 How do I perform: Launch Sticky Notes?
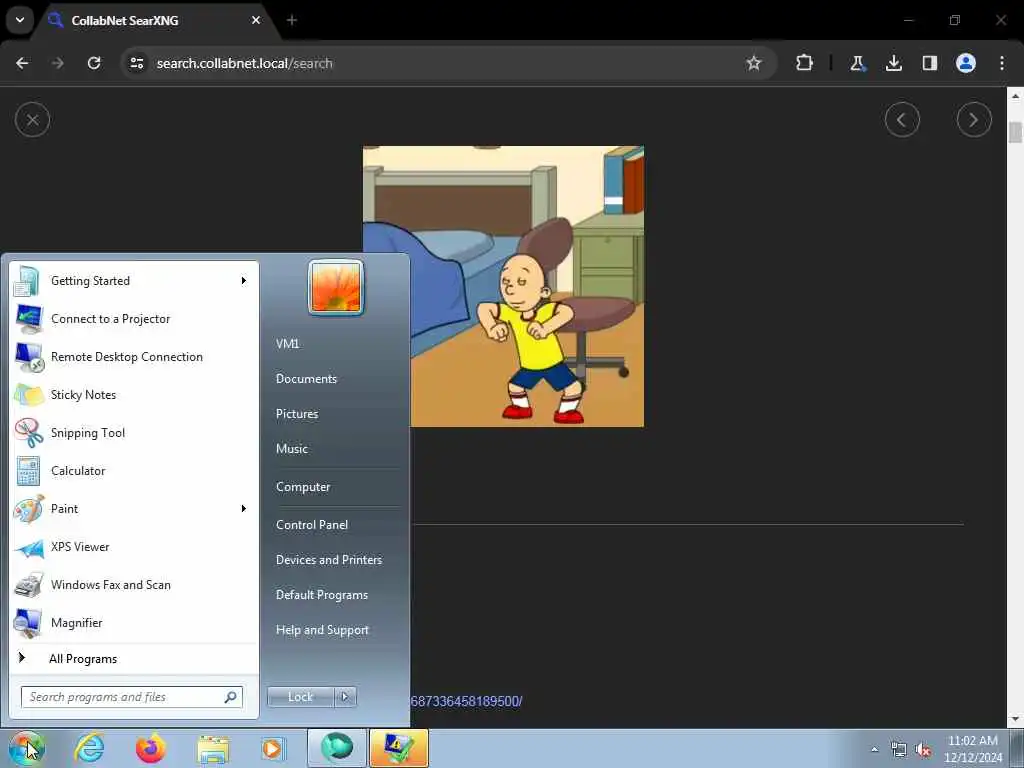point(134,394)
